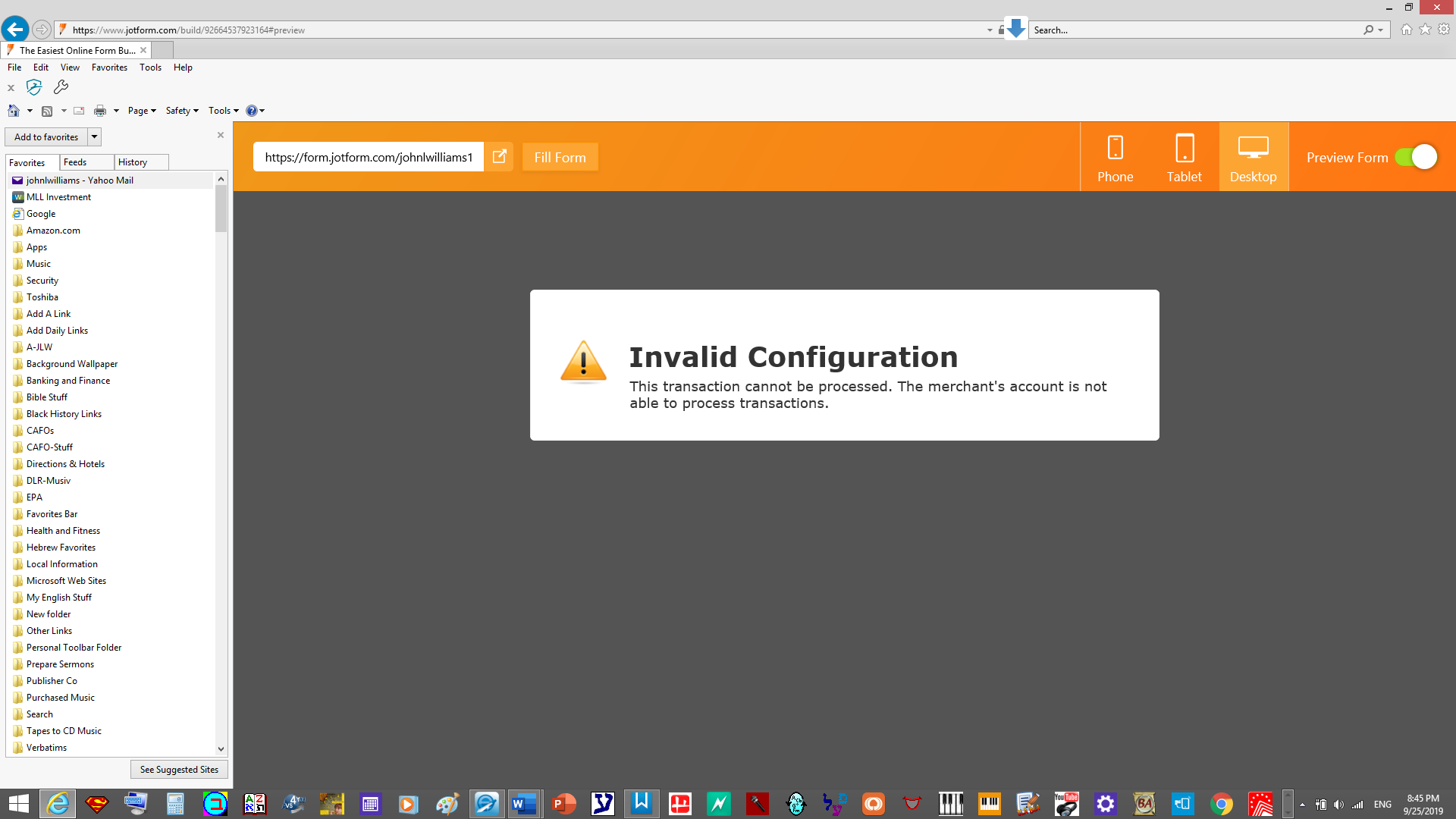Click the See Suggested Sites button
The width and height of the screenshot is (1456, 819).
click(179, 770)
